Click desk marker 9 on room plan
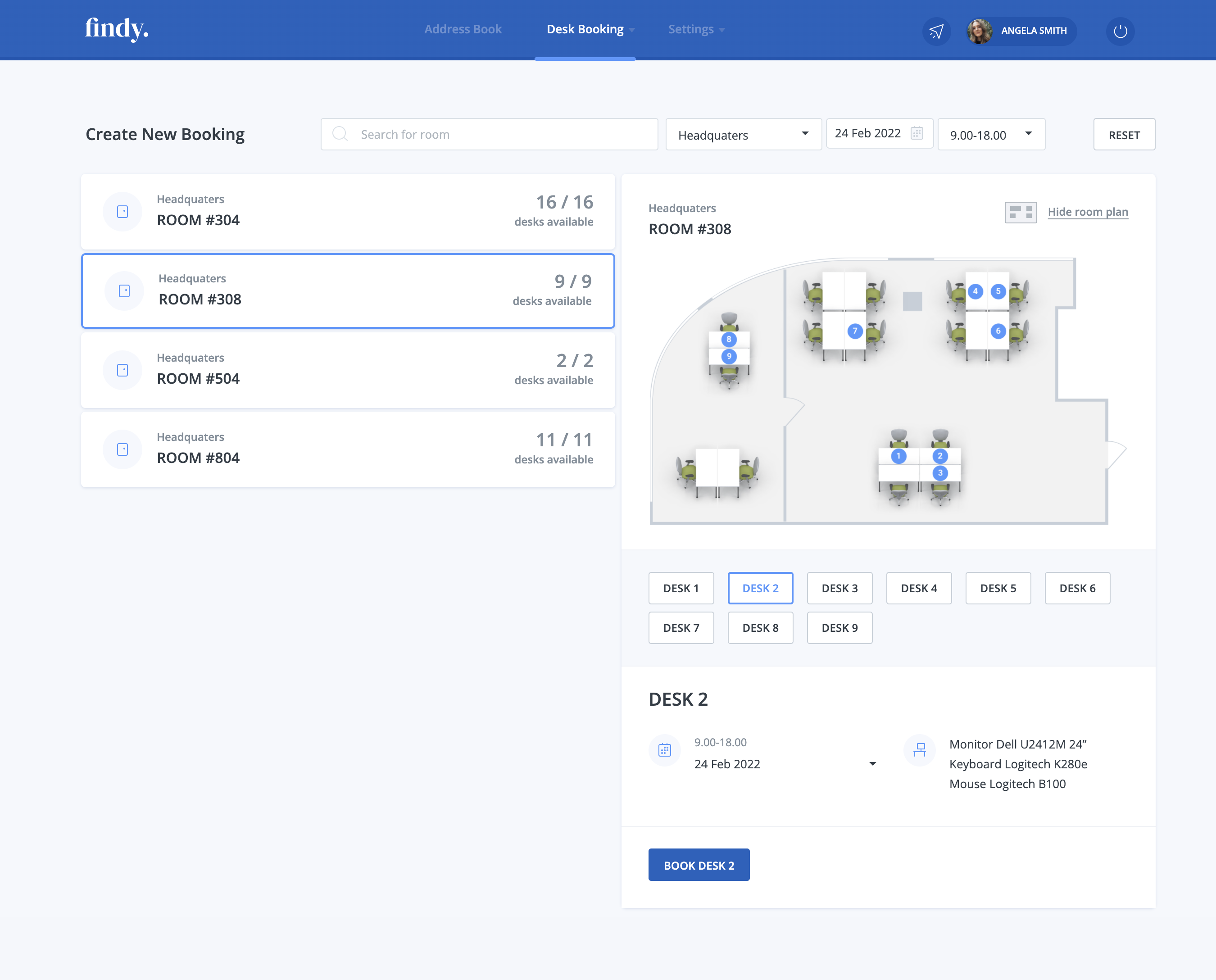 click(729, 356)
